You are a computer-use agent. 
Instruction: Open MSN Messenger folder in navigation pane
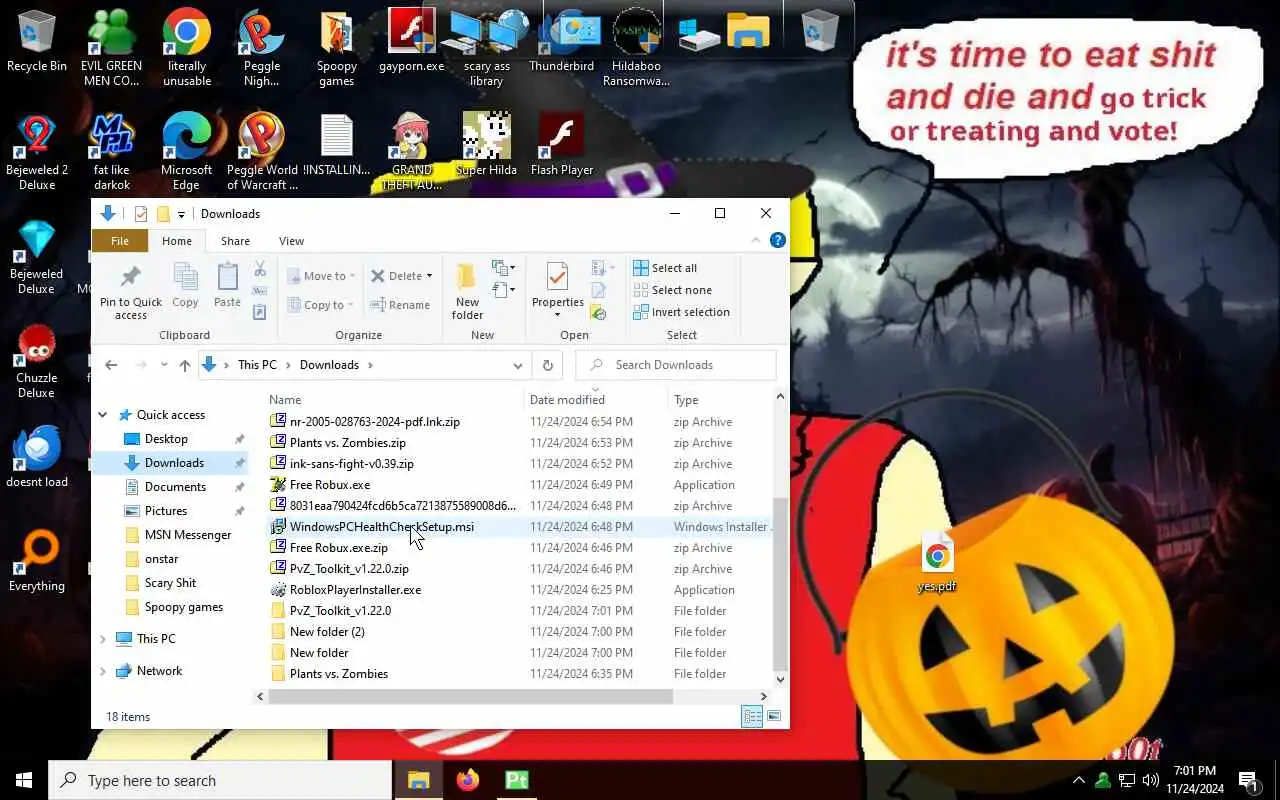pos(188,535)
